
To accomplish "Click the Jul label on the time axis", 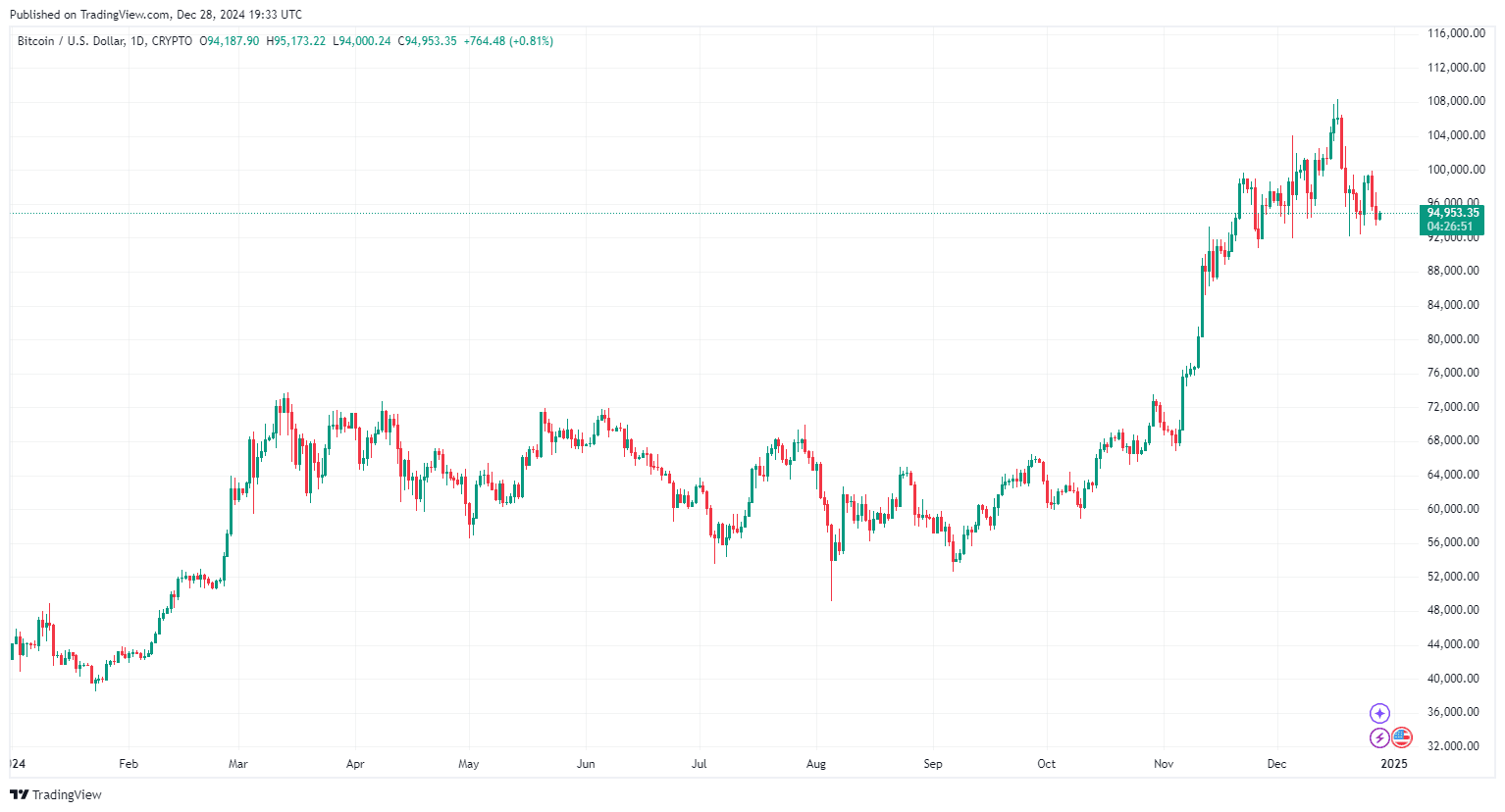I will [700, 764].
